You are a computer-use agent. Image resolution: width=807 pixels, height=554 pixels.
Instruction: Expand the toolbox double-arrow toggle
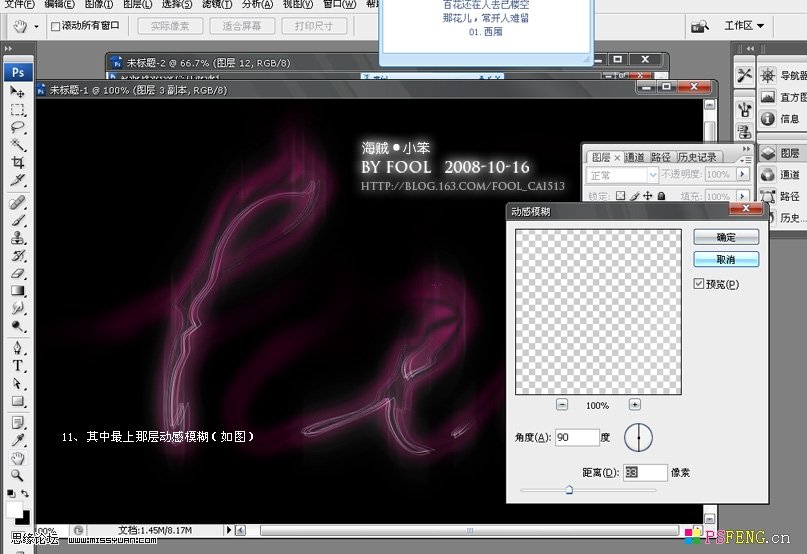click(8, 48)
